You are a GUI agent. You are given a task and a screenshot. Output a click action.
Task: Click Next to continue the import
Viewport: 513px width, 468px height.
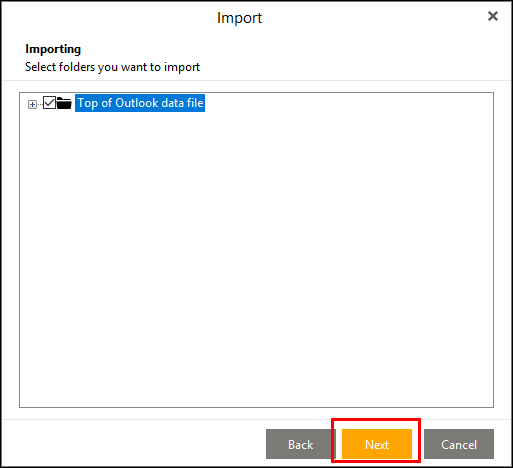[377, 444]
